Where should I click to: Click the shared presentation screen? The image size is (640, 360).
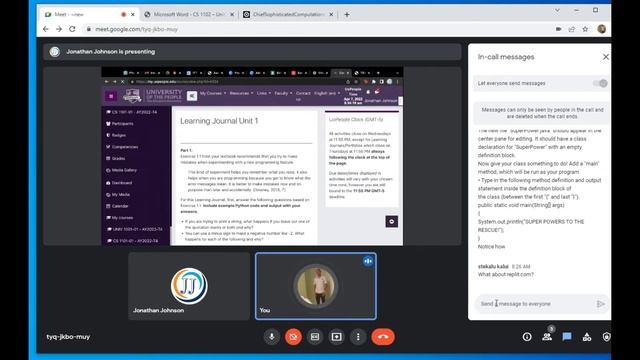(x=252, y=156)
